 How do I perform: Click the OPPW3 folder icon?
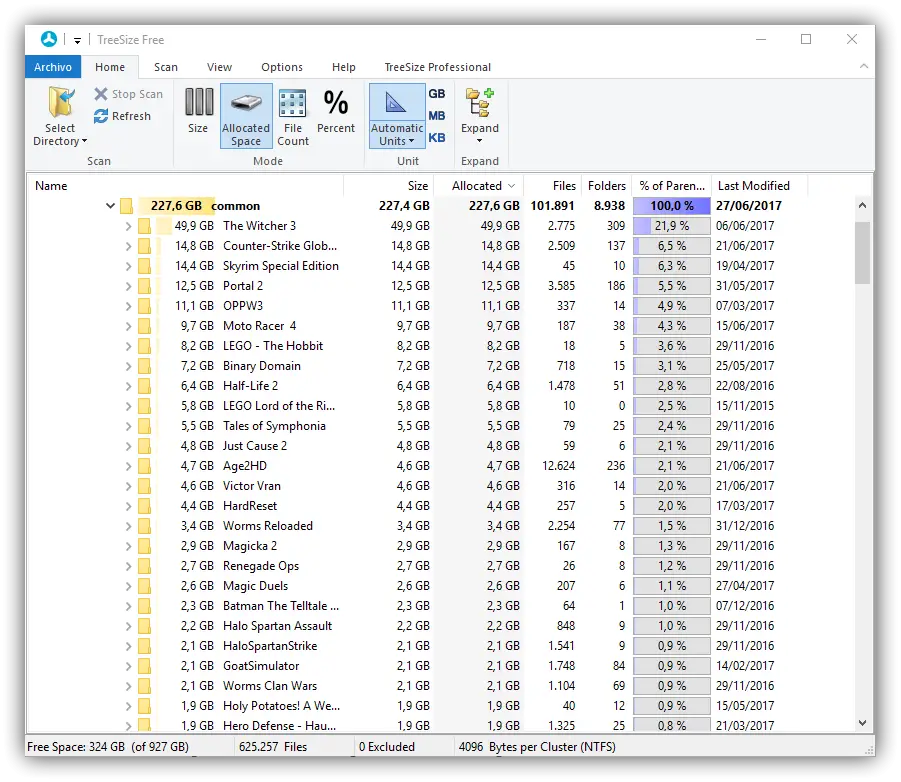145,306
